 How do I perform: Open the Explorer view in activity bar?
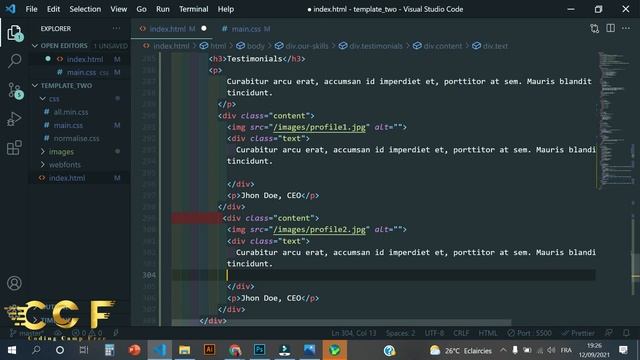pos(14,33)
